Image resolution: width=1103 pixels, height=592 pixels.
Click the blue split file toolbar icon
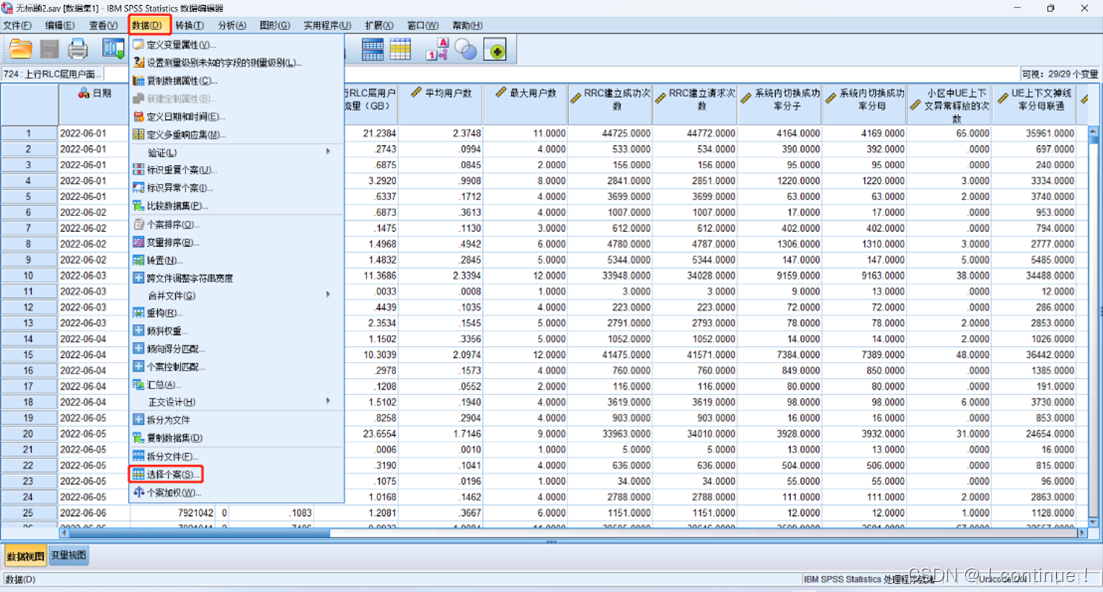pyautogui.click(x=372, y=49)
